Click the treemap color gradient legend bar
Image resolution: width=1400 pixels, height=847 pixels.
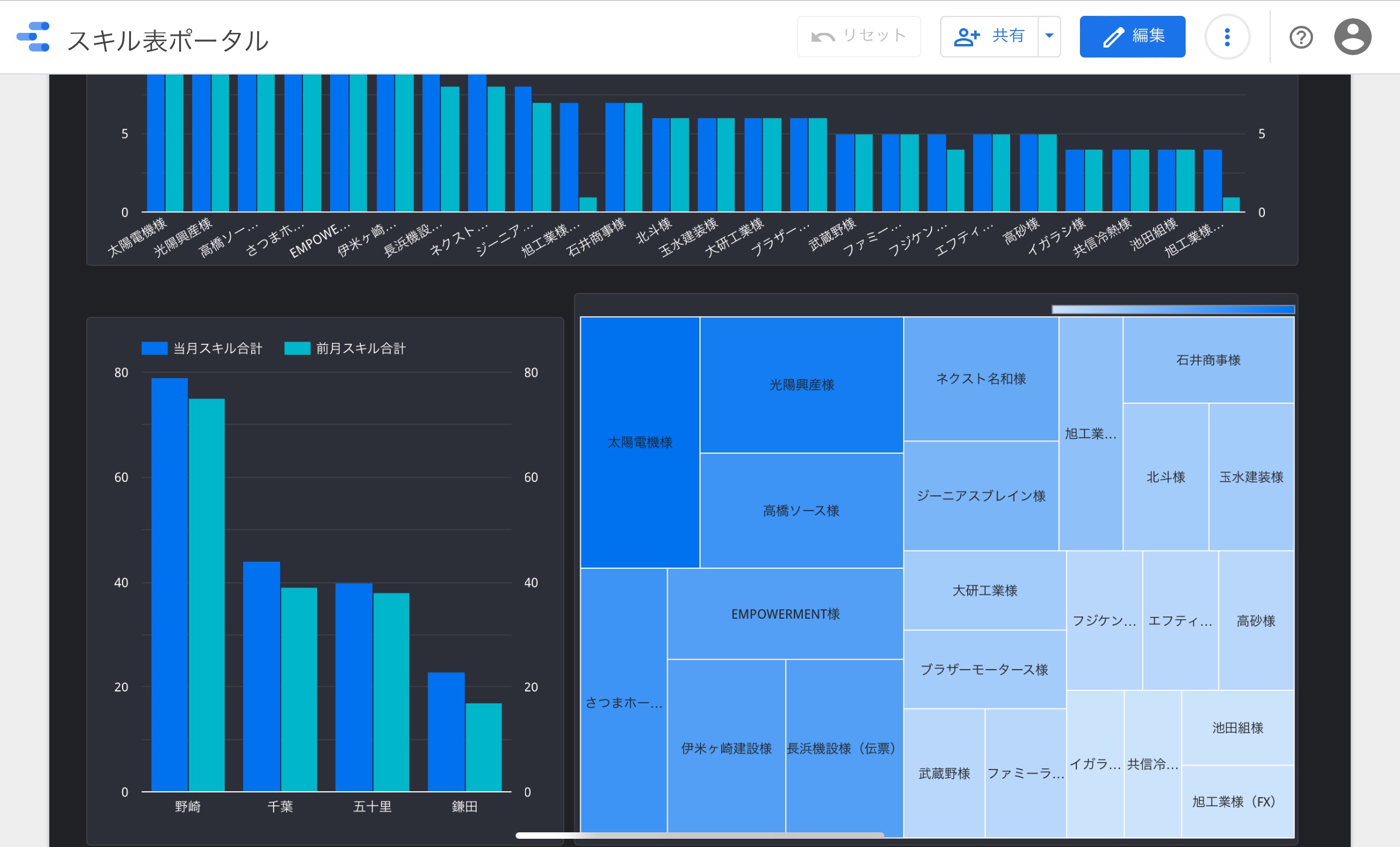coord(1173,309)
